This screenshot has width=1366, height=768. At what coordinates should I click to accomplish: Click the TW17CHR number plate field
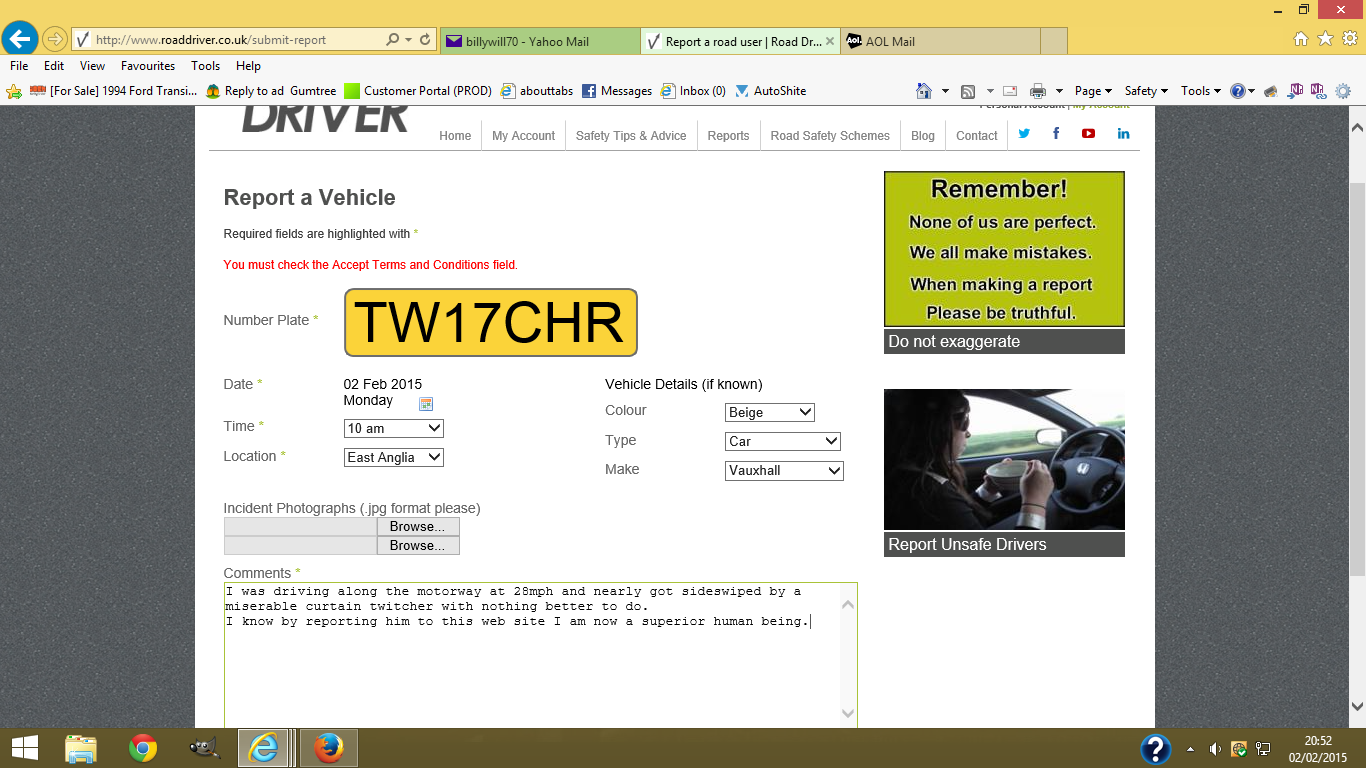point(491,322)
